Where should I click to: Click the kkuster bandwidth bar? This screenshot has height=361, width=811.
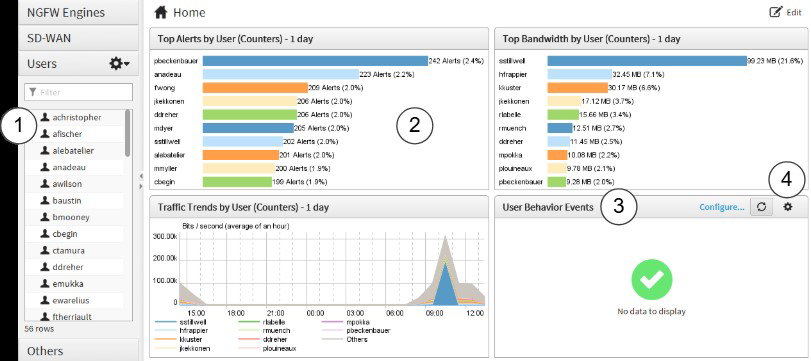point(577,87)
